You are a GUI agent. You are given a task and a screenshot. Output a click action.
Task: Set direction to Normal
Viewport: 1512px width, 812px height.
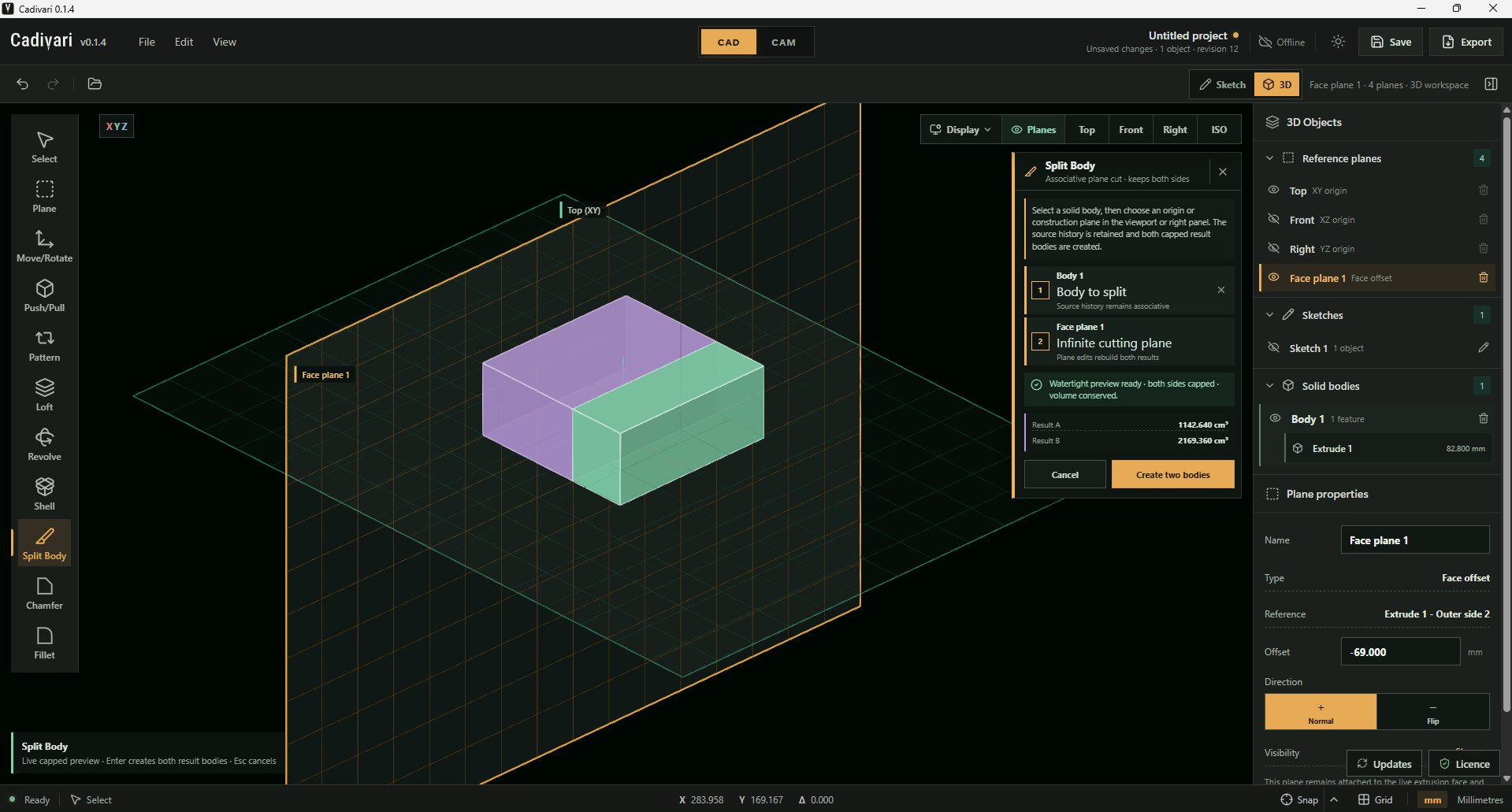pyautogui.click(x=1321, y=712)
